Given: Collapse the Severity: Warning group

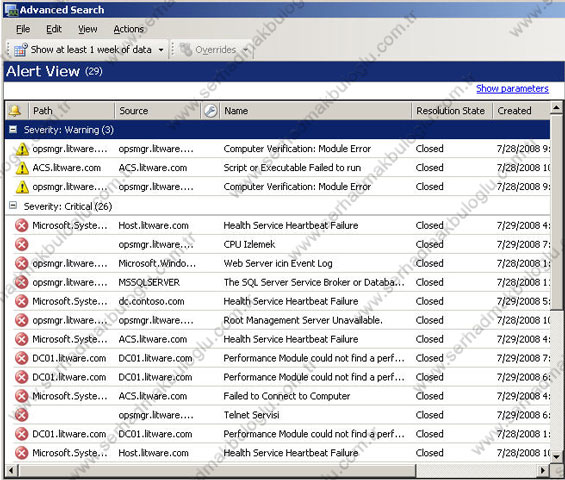Looking at the screenshot, I should [x=13, y=129].
